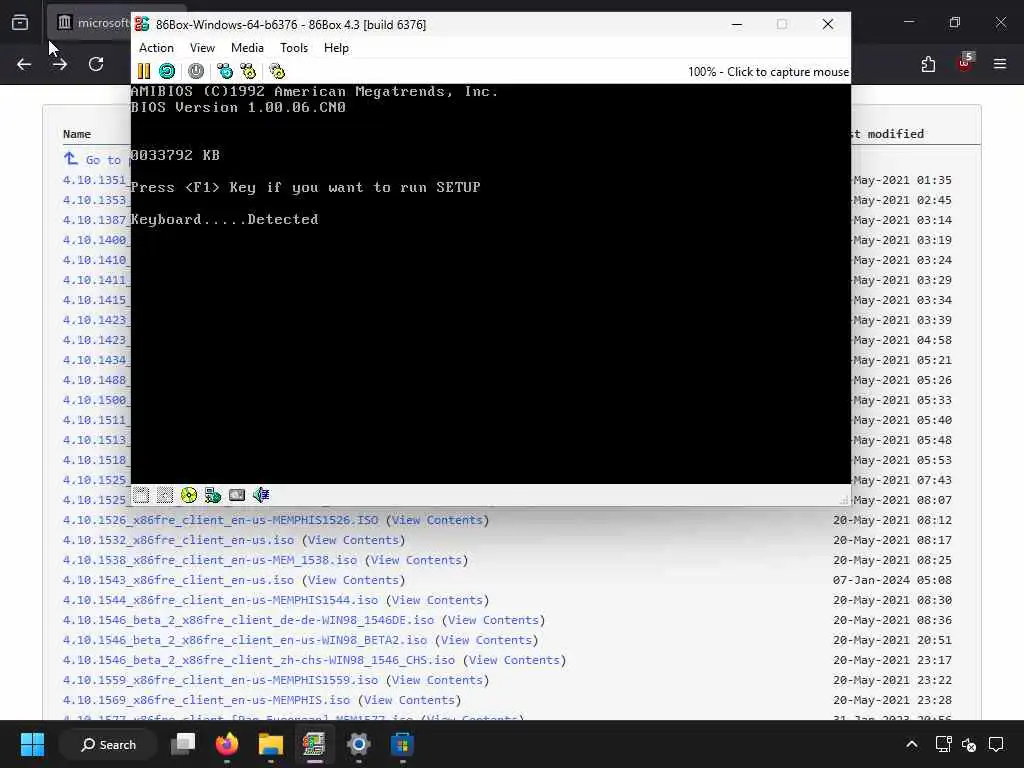Open the Windows Start menu
Viewport: 1024px width, 768px height.
point(32,744)
